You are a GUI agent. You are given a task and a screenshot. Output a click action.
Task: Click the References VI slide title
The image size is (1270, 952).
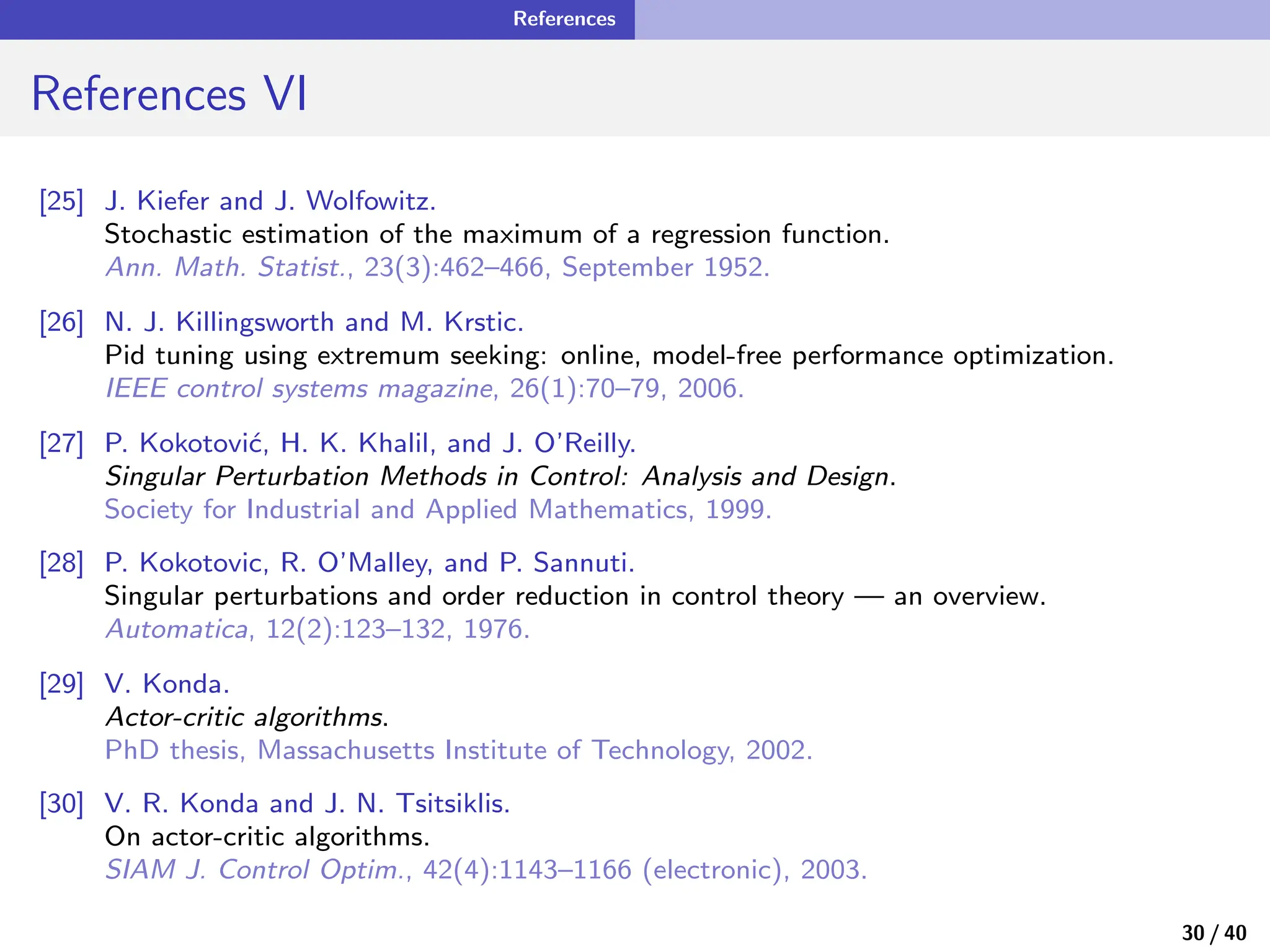point(169,94)
